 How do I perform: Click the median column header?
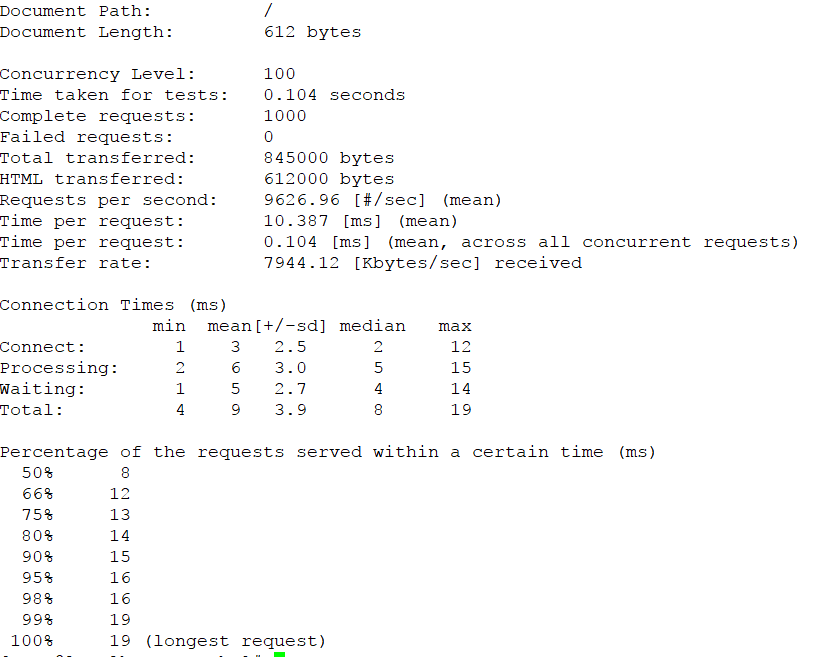pos(372,326)
